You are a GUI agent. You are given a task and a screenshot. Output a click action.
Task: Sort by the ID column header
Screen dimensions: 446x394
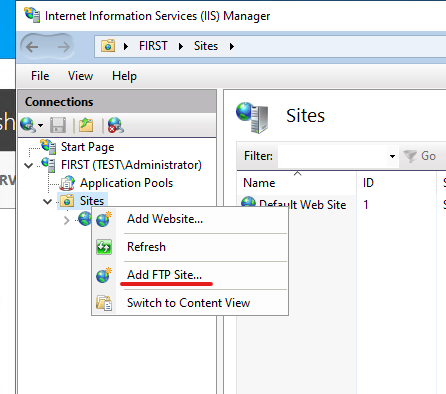(x=397, y=183)
